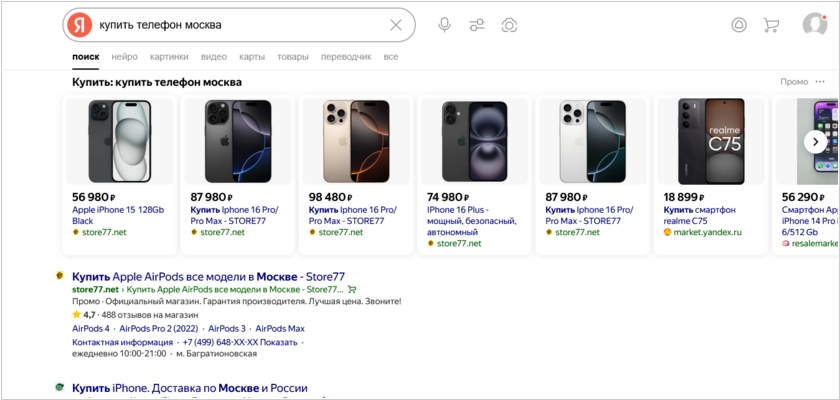Open AirPods Max sitelink
The image size is (840, 400).
pos(280,329)
